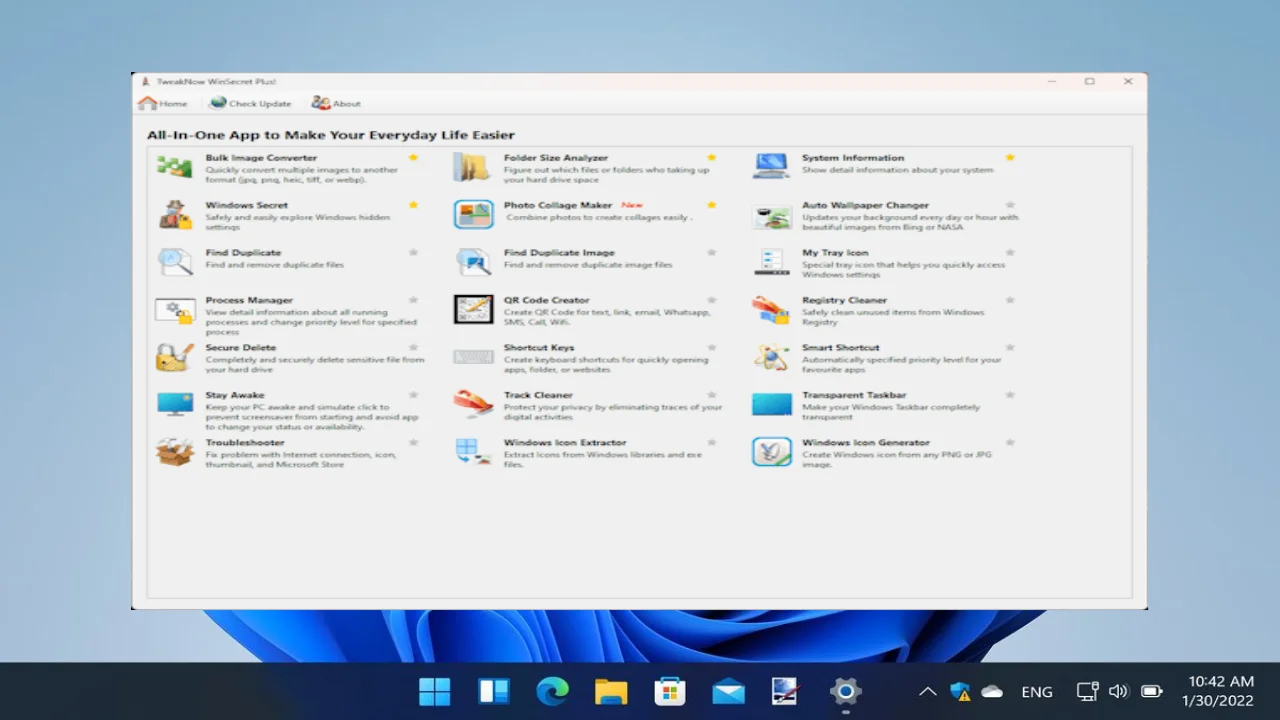The height and width of the screenshot is (720, 1280).
Task: Favorite Process Manager with its star
Action: pyautogui.click(x=413, y=300)
